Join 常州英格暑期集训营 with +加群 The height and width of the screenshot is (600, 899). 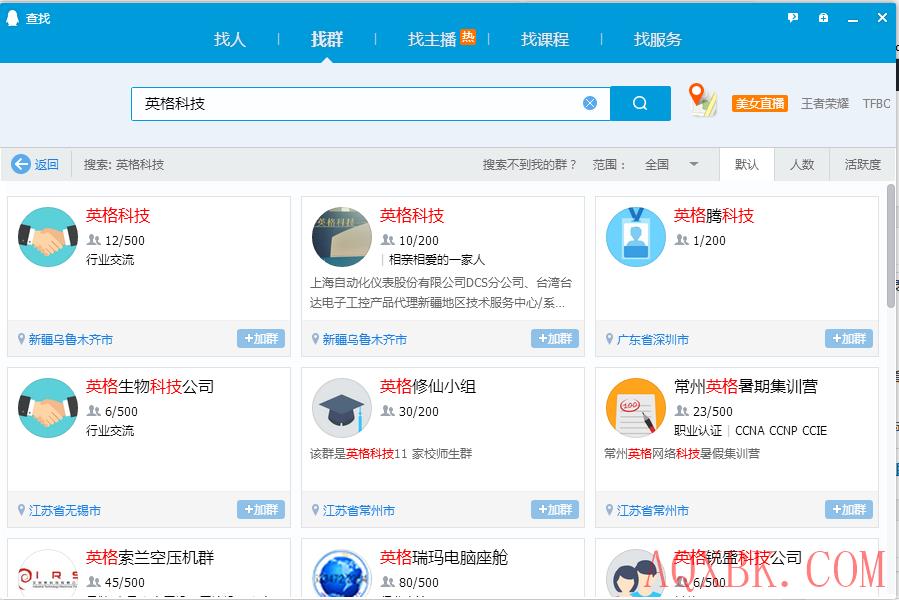(849, 509)
